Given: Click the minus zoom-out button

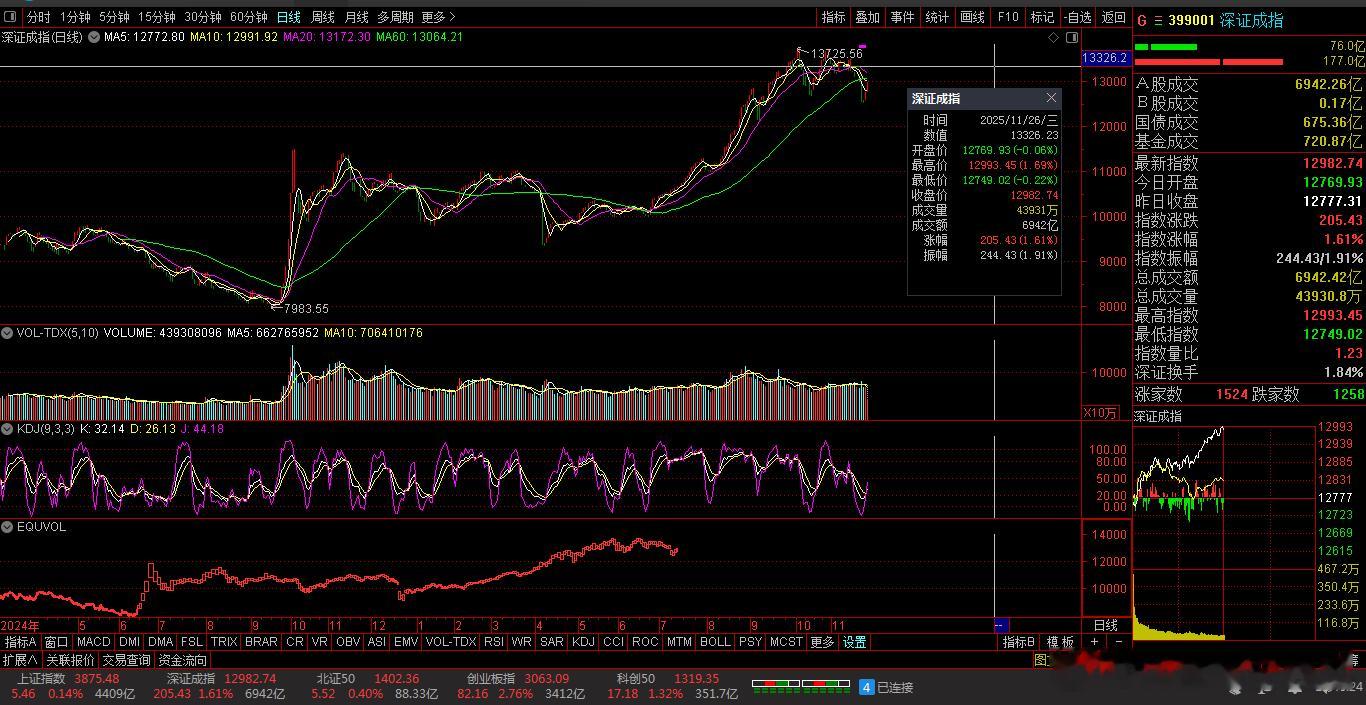Looking at the screenshot, I should (x=1118, y=642).
